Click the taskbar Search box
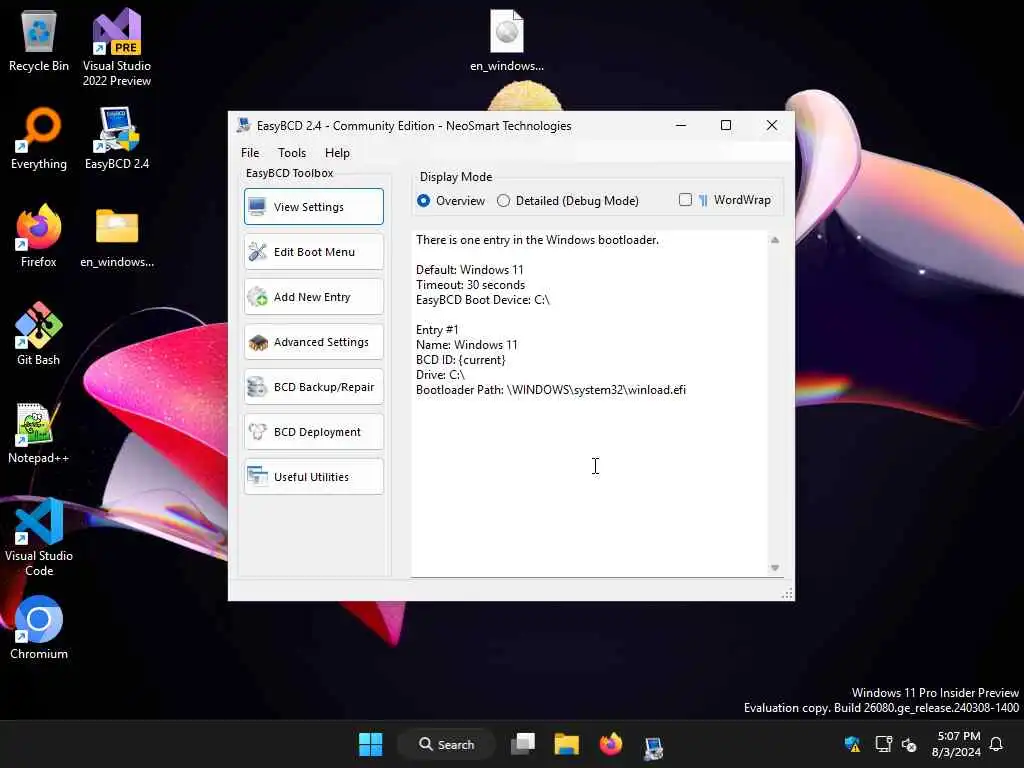The height and width of the screenshot is (768, 1024). [x=447, y=744]
